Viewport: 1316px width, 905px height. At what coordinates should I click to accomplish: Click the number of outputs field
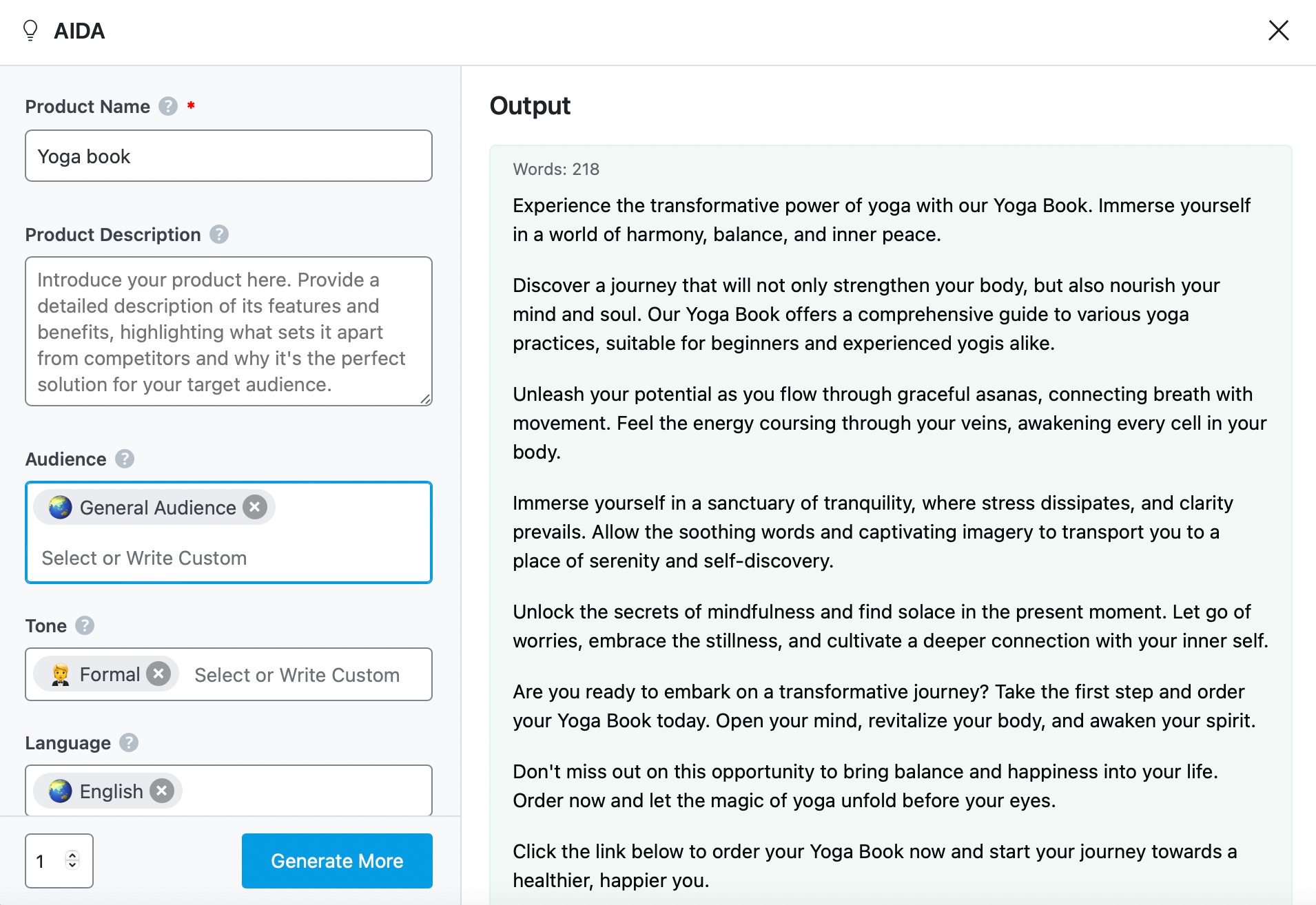(59, 861)
